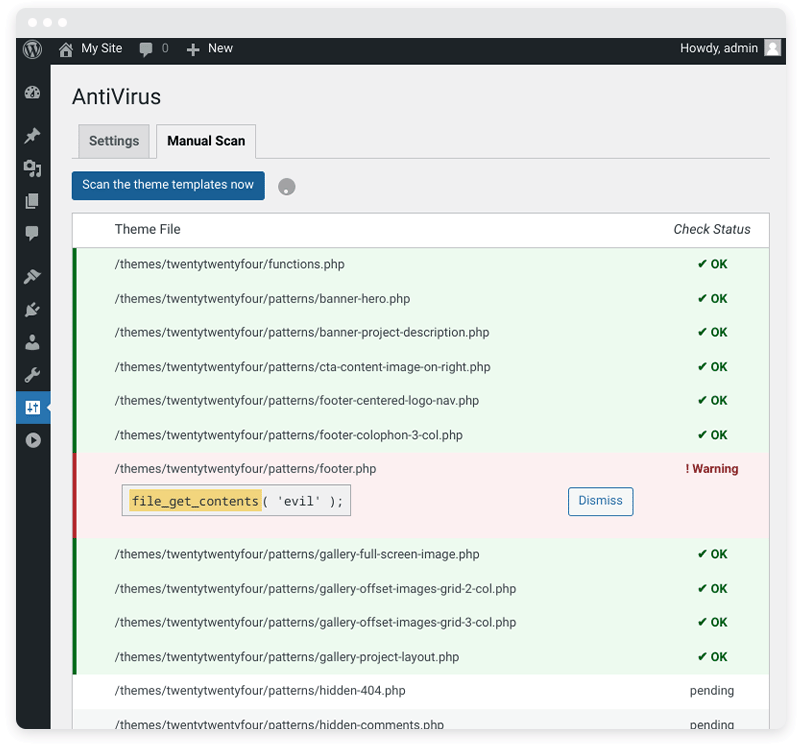
Task: Click the Check Status column header
Action: (712, 229)
